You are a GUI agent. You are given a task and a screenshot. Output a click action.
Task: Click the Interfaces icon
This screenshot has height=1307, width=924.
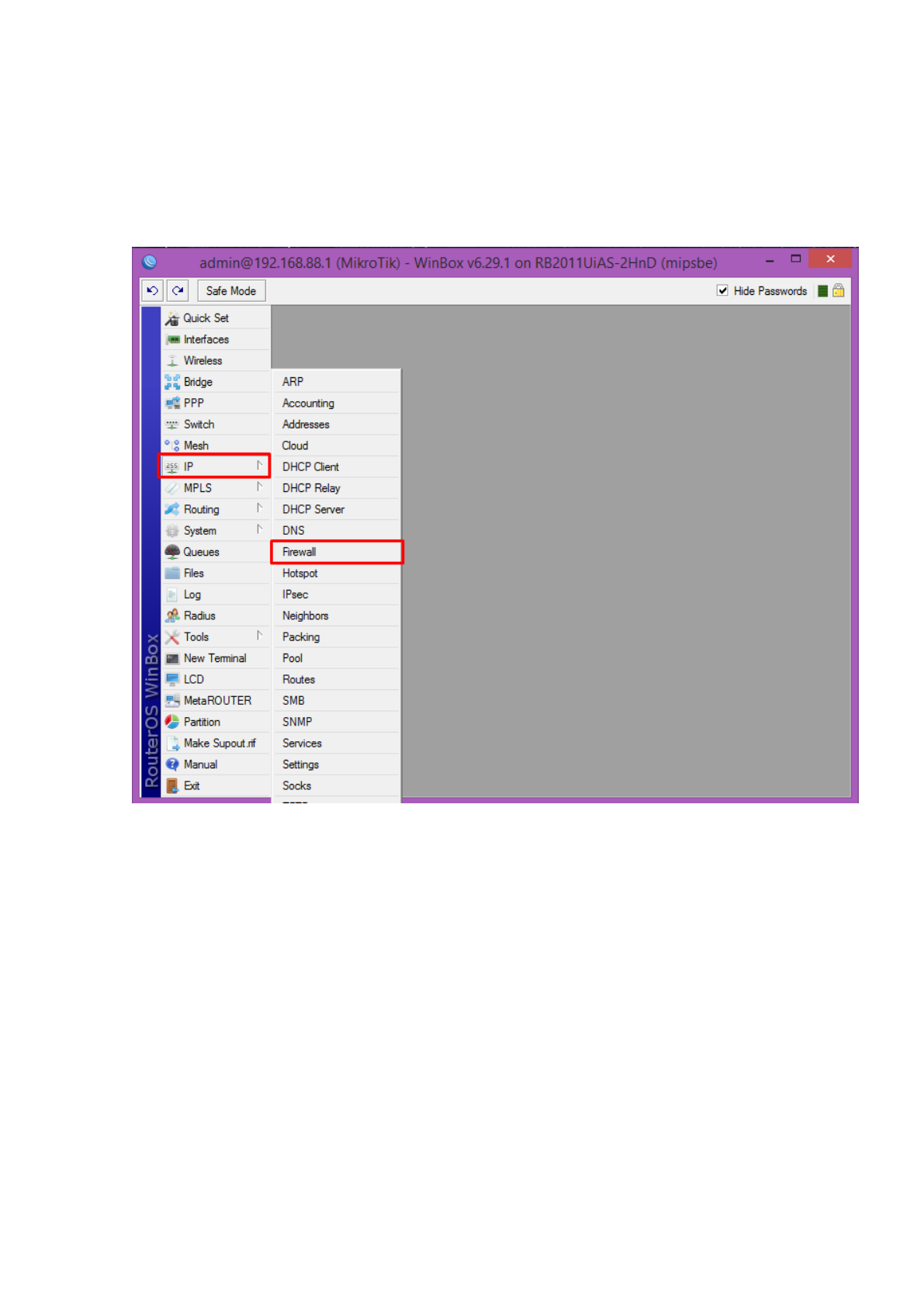click(172, 340)
